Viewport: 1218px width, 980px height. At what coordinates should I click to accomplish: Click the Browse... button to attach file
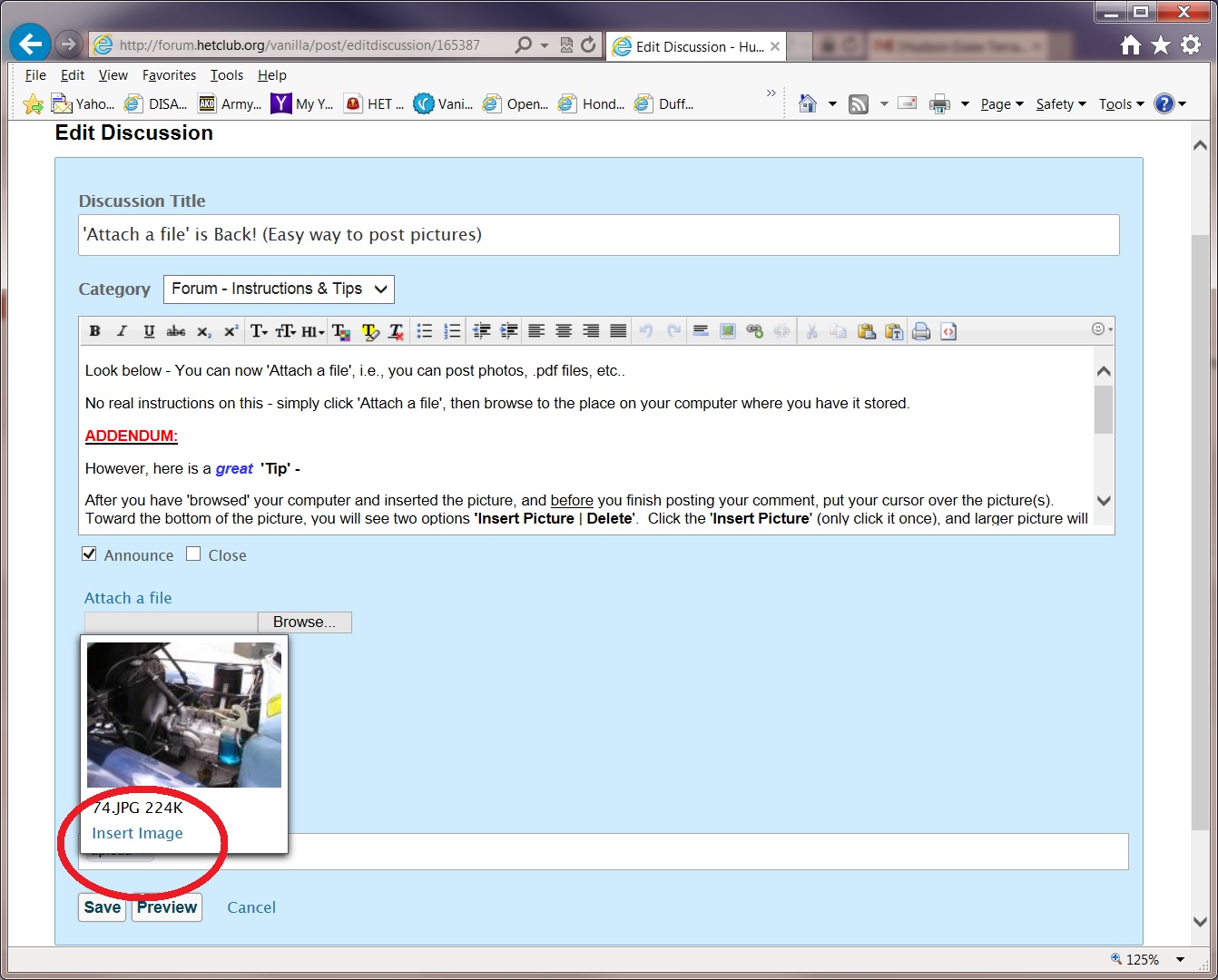pos(304,622)
